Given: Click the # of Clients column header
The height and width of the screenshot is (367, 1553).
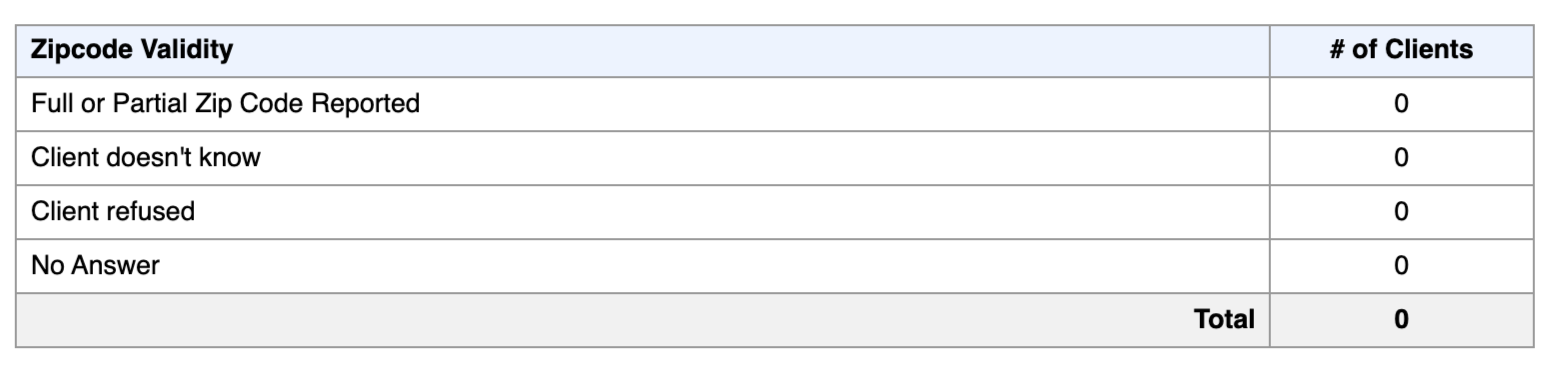Looking at the screenshot, I should tap(1401, 50).
